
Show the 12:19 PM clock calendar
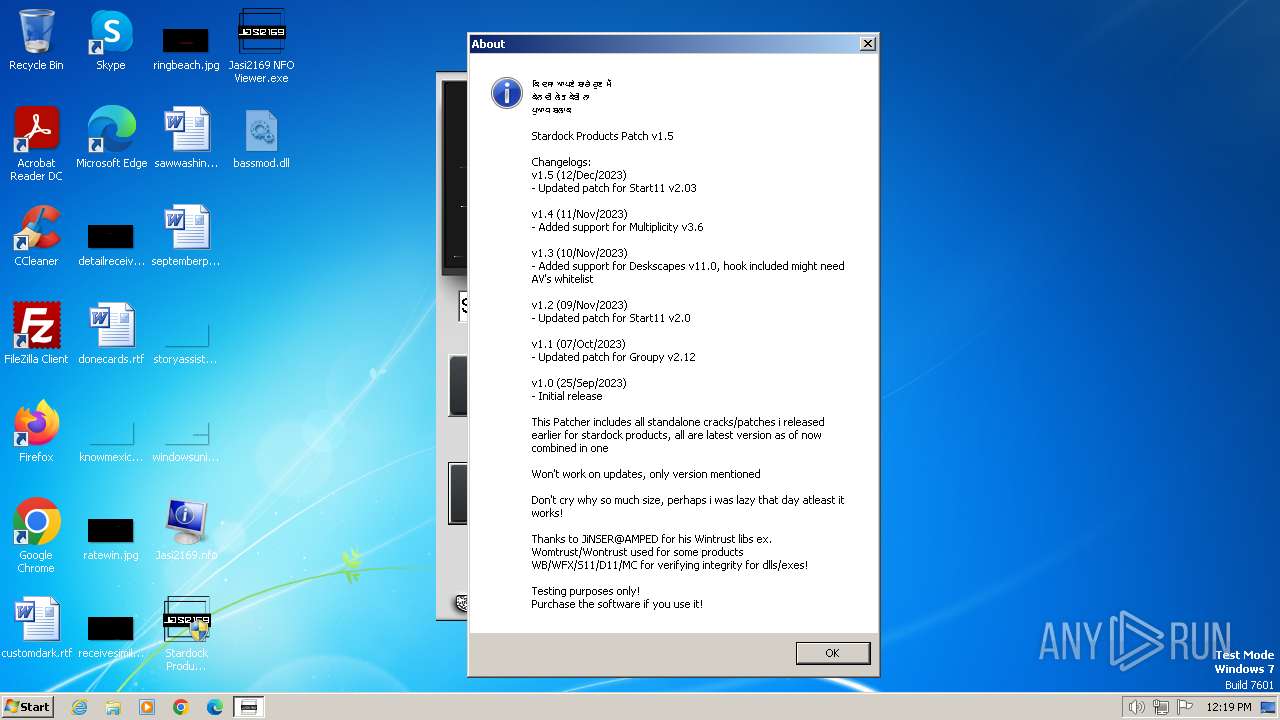pos(1229,707)
